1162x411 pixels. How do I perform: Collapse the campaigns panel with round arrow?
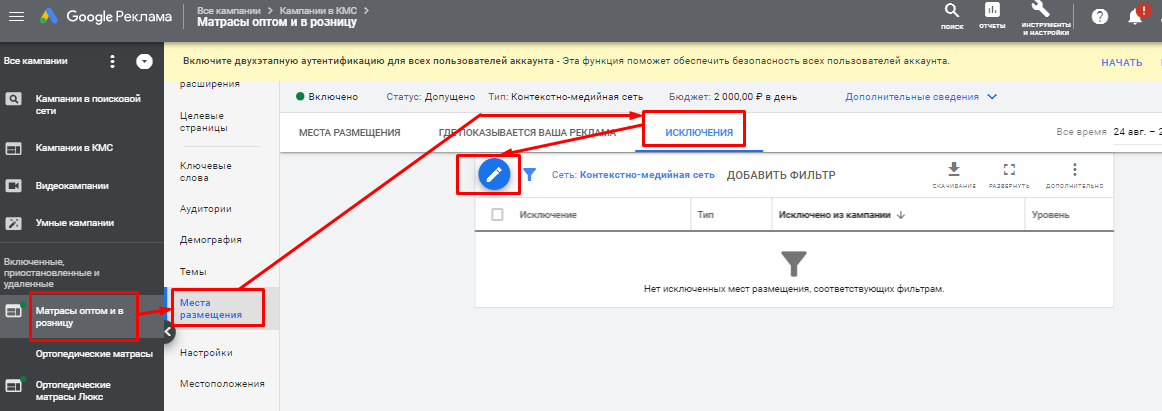(x=145, y=61)
